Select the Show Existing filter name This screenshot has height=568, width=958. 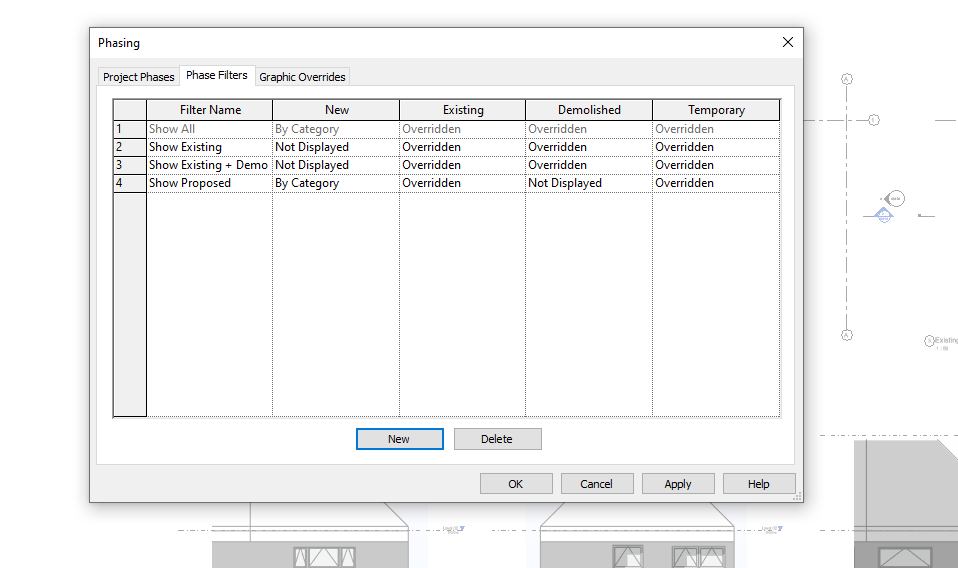tap(210, 147)
